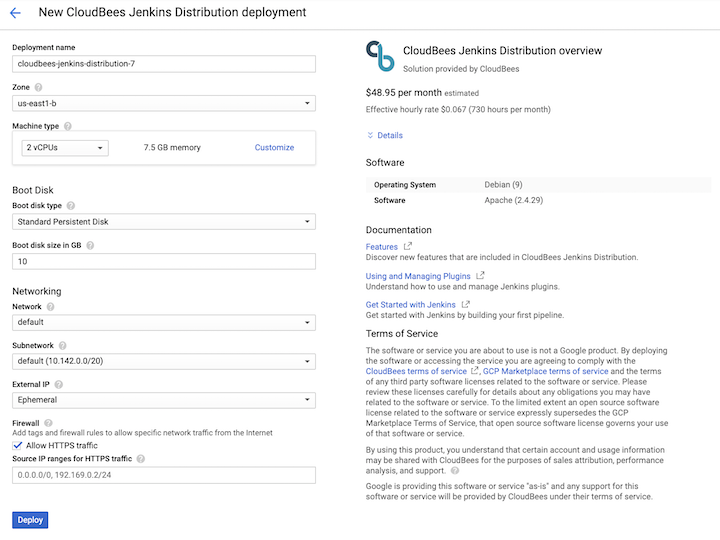The height and width of the screenshot is (540, 720).
Task: Click the help icon next to Zone
Action: coord(39,87)
